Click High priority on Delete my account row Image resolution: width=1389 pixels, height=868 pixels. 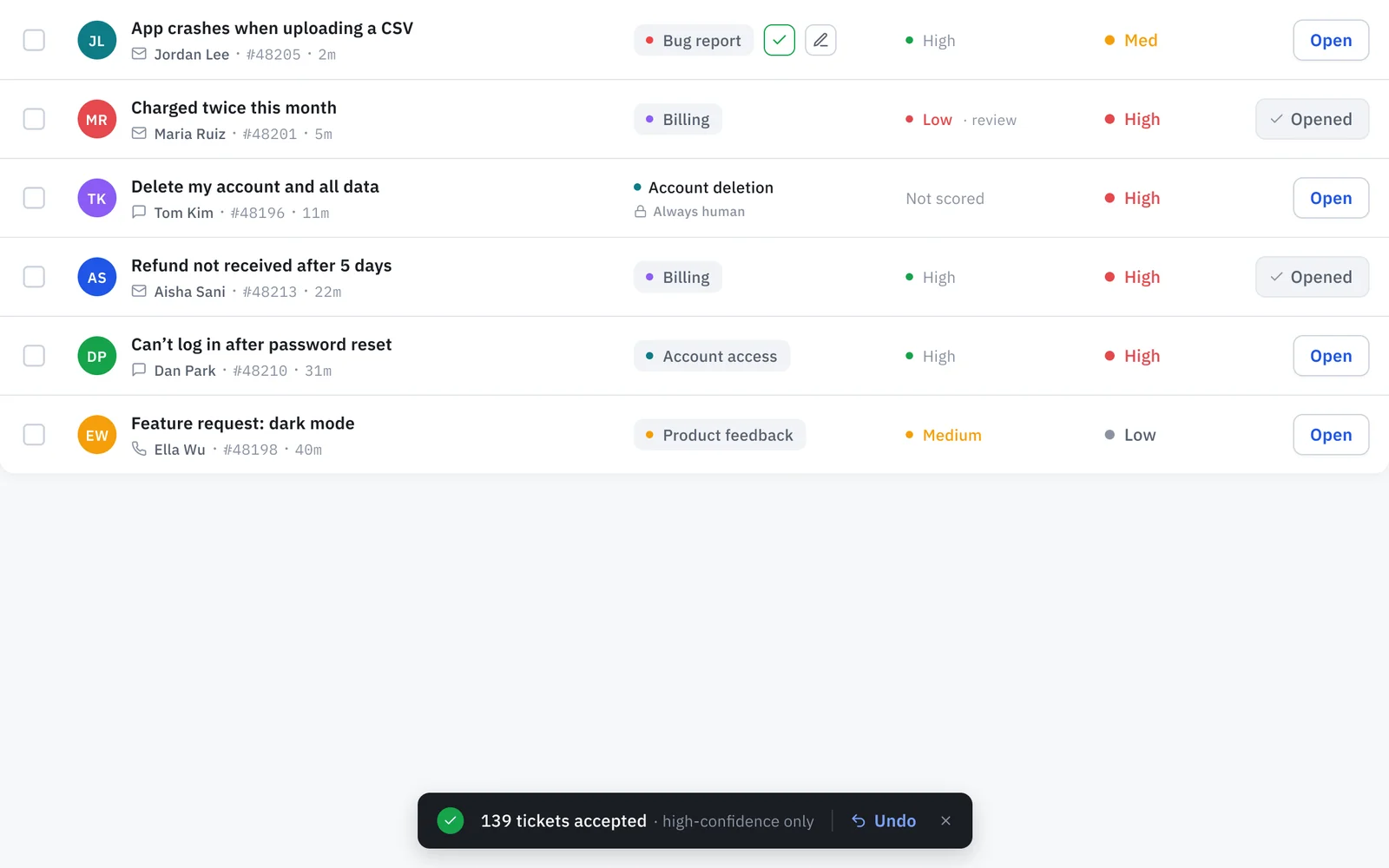pyautogui.click(x=1132, y=198)
